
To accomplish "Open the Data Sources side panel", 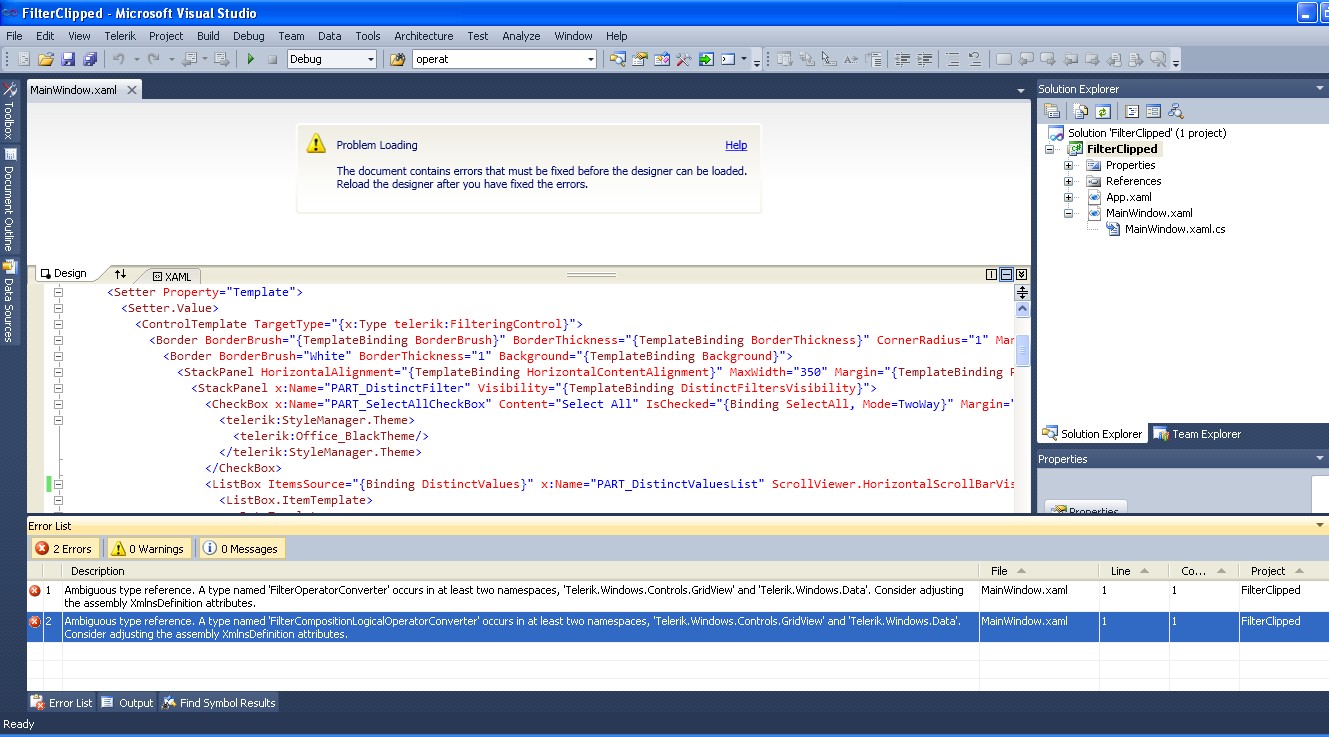I will pyautogui.click(x=10, y=301).
